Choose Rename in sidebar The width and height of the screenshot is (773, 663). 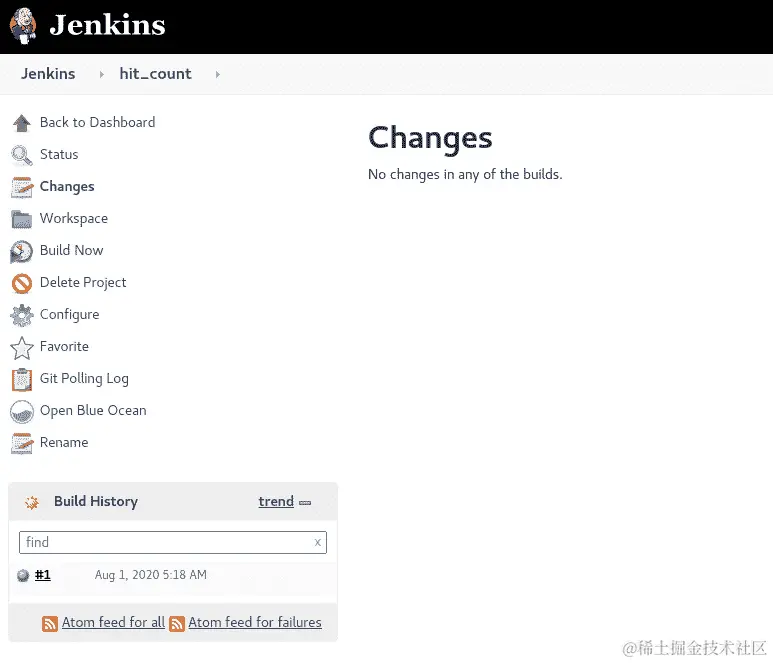coord(64,443)
